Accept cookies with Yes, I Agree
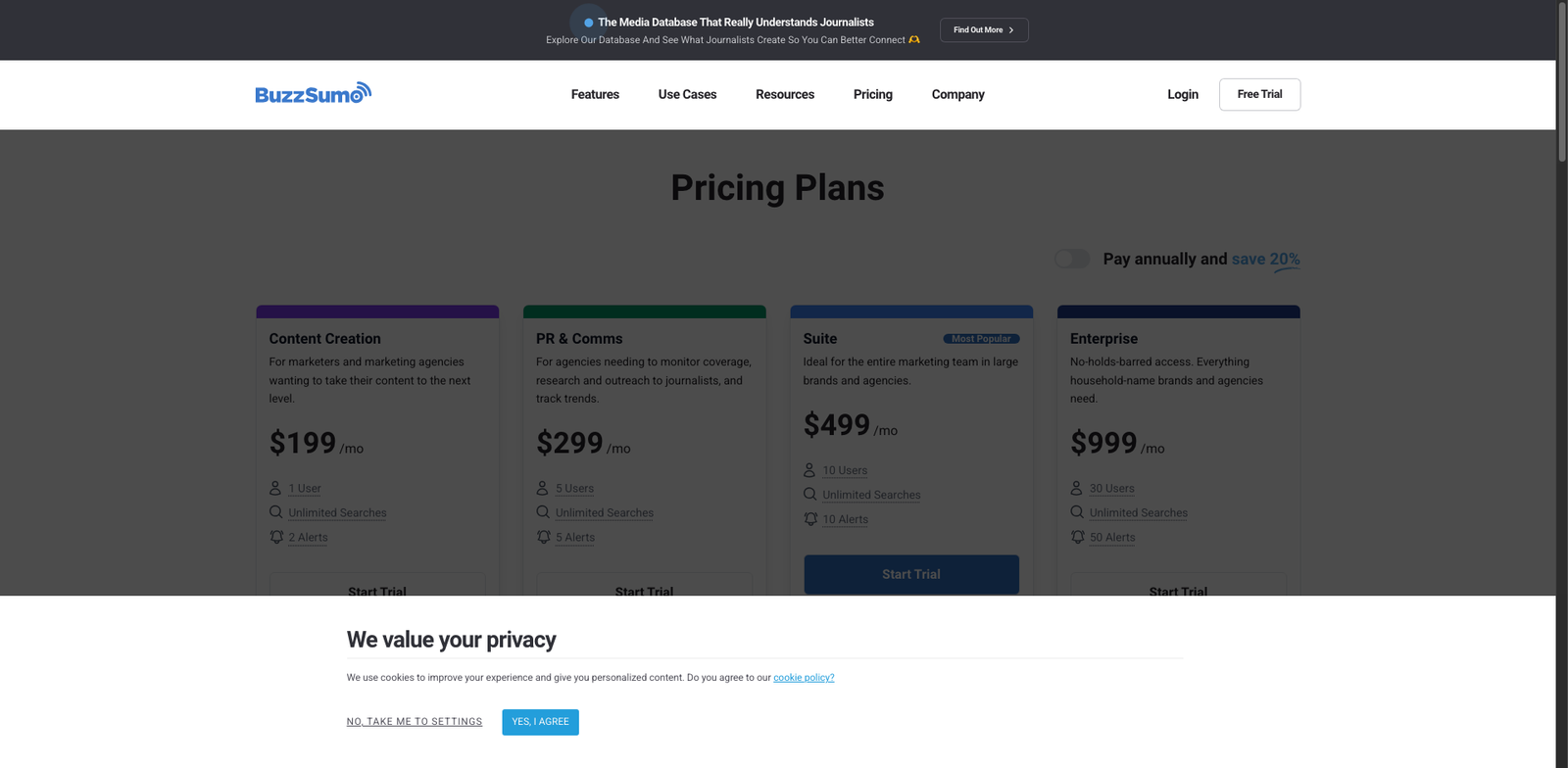This screenshot has height=768, width=1568. tap(540, 722)
